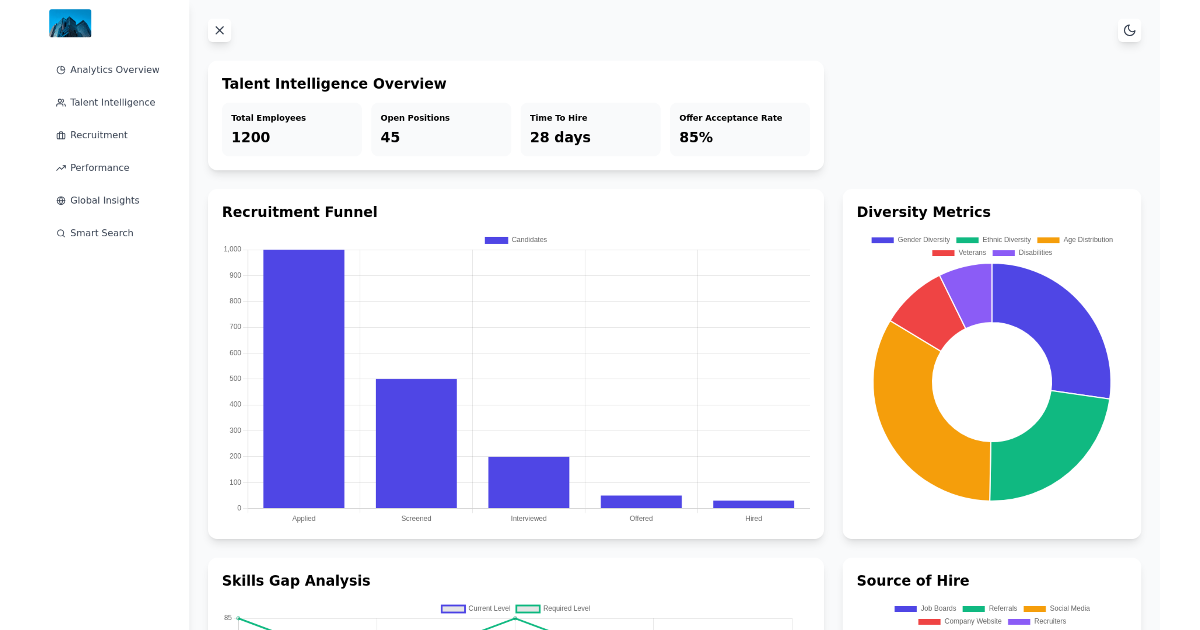Select the Performance trend arrow icon
The width and height of the screenshot is (1200, 630).
[x=59, y=167]
